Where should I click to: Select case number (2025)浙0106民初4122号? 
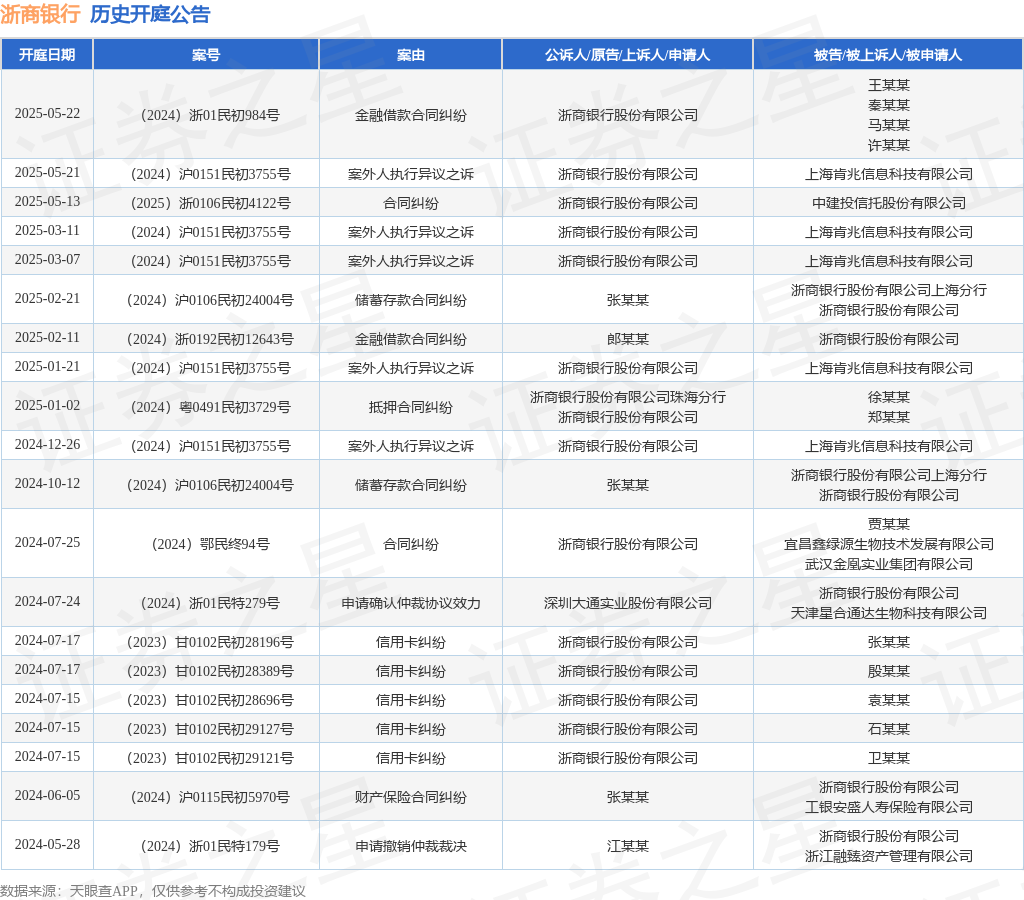coord(210,203)
